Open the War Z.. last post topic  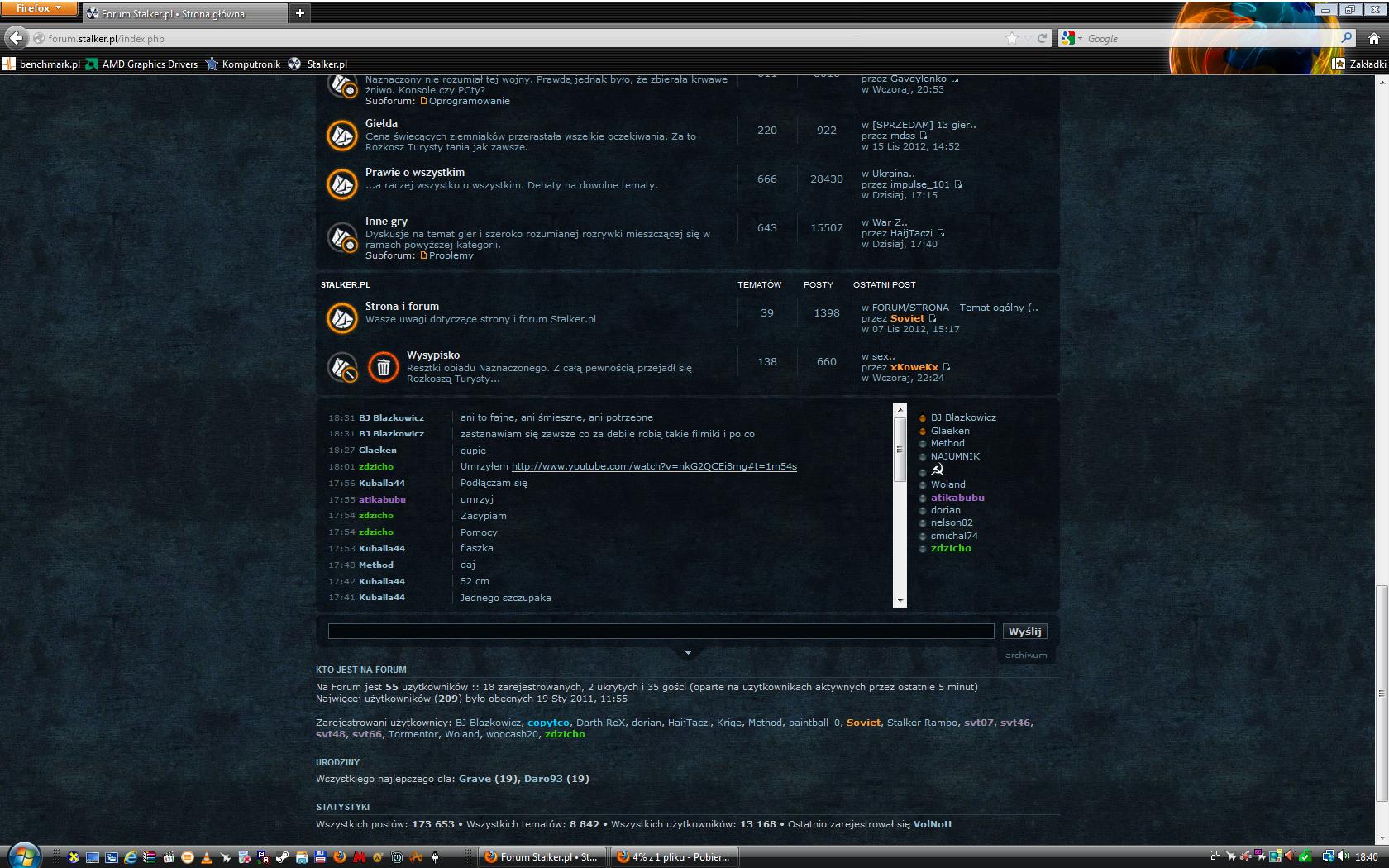[x=890, y=222]
